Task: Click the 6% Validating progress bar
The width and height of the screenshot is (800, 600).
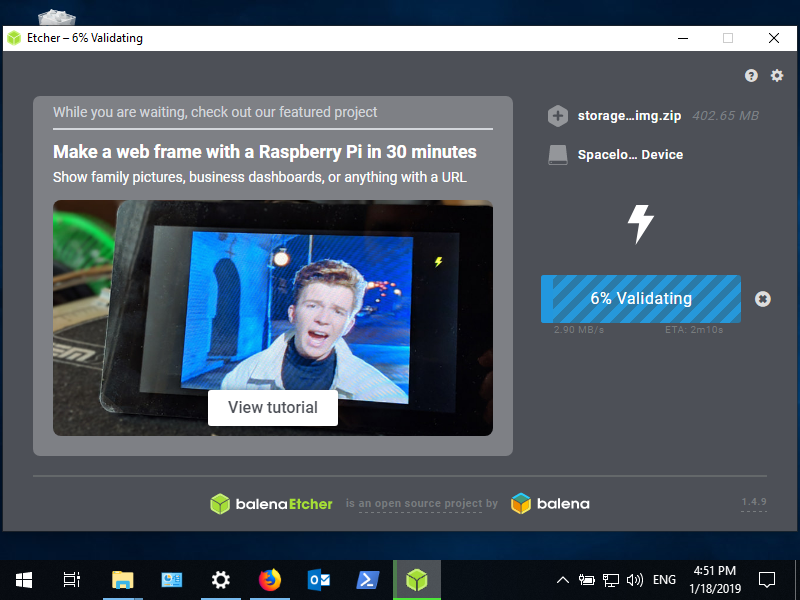Action: 640,299
